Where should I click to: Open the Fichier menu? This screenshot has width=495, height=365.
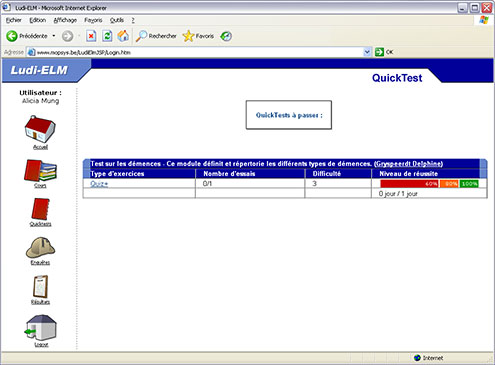coord(14,20)
